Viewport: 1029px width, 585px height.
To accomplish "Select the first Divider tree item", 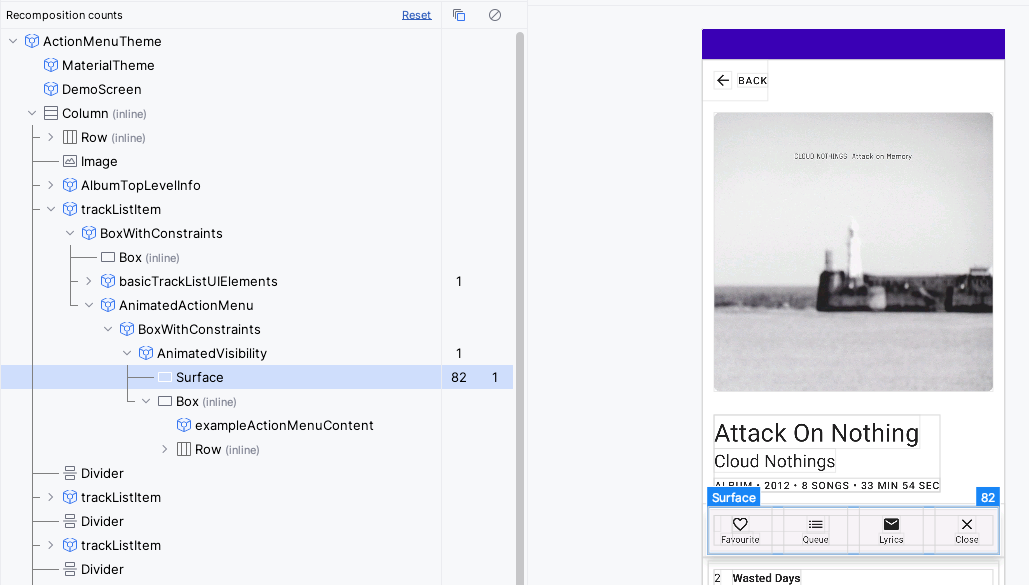I will tap(102, 473).
